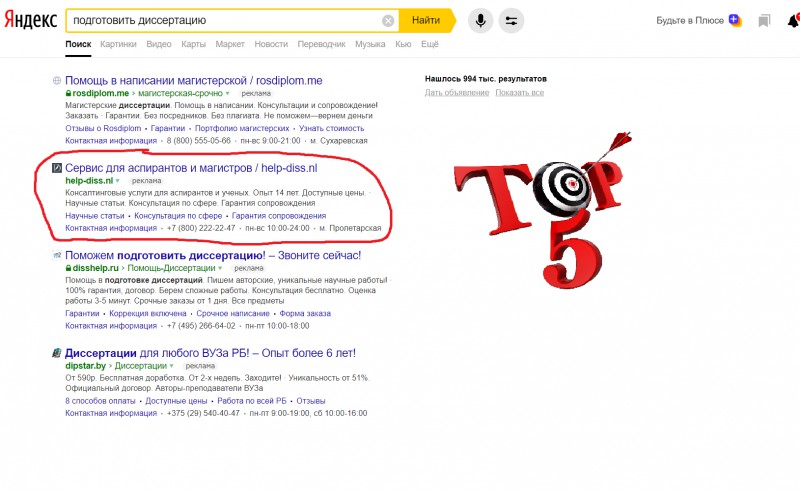Click Показать все link

coord(519,92)
